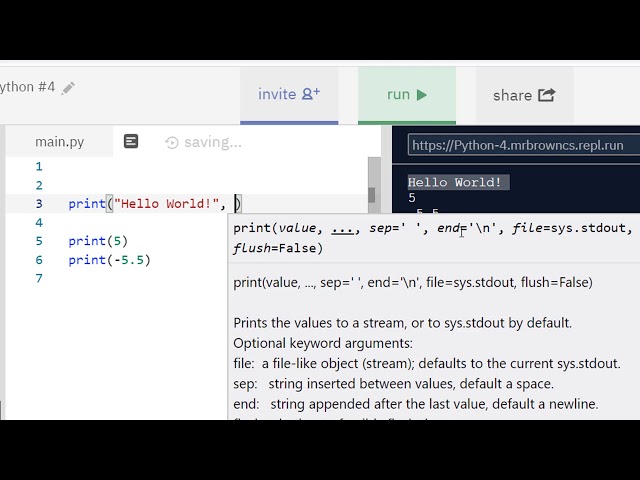This screenshot has width=640, height=480.
Task: Select line number 3 in the gutter
Action: pos(39,204)
